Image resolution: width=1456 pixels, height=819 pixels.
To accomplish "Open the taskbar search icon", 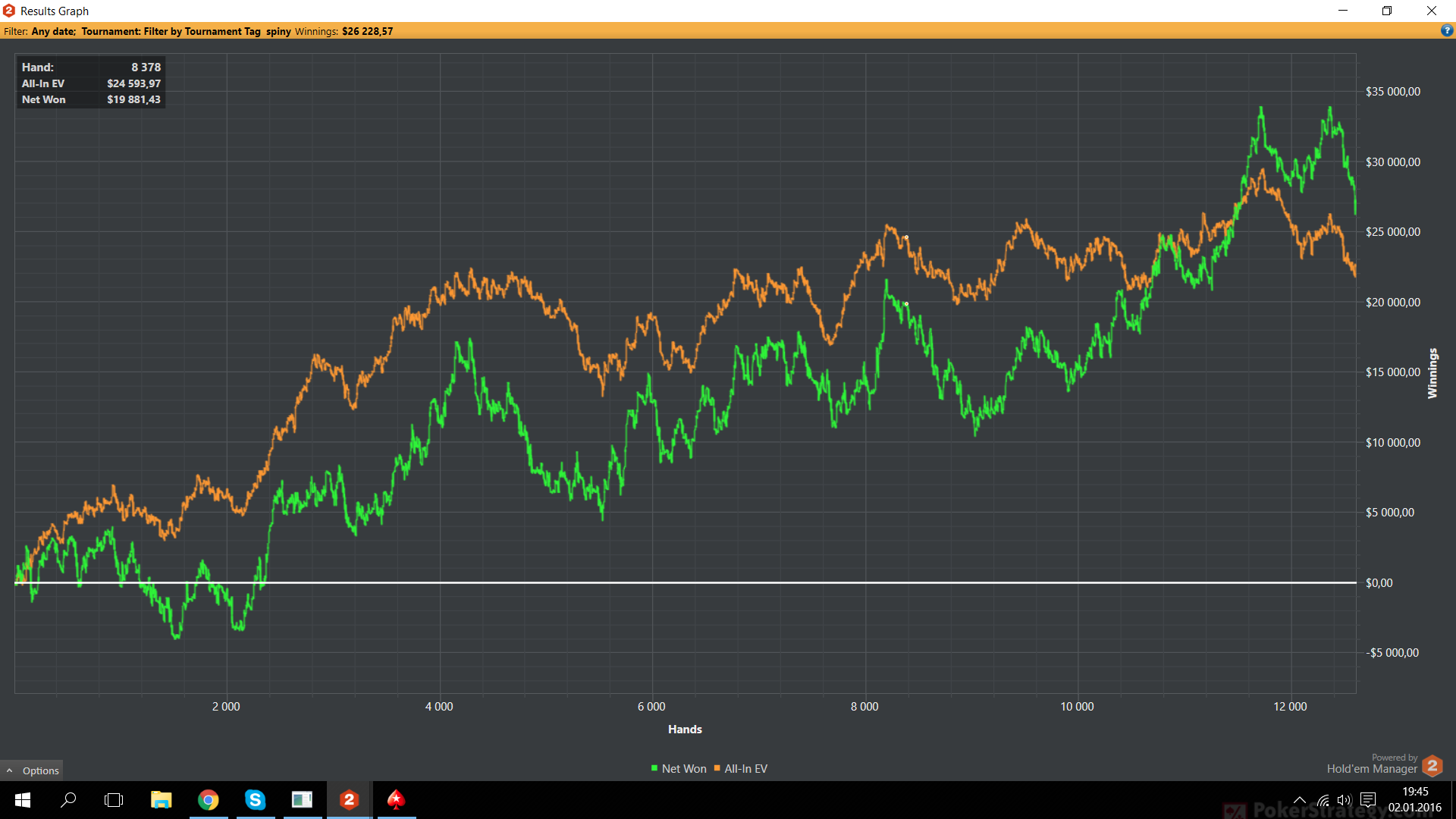I will pyautogui.click(x=68, y=800).
